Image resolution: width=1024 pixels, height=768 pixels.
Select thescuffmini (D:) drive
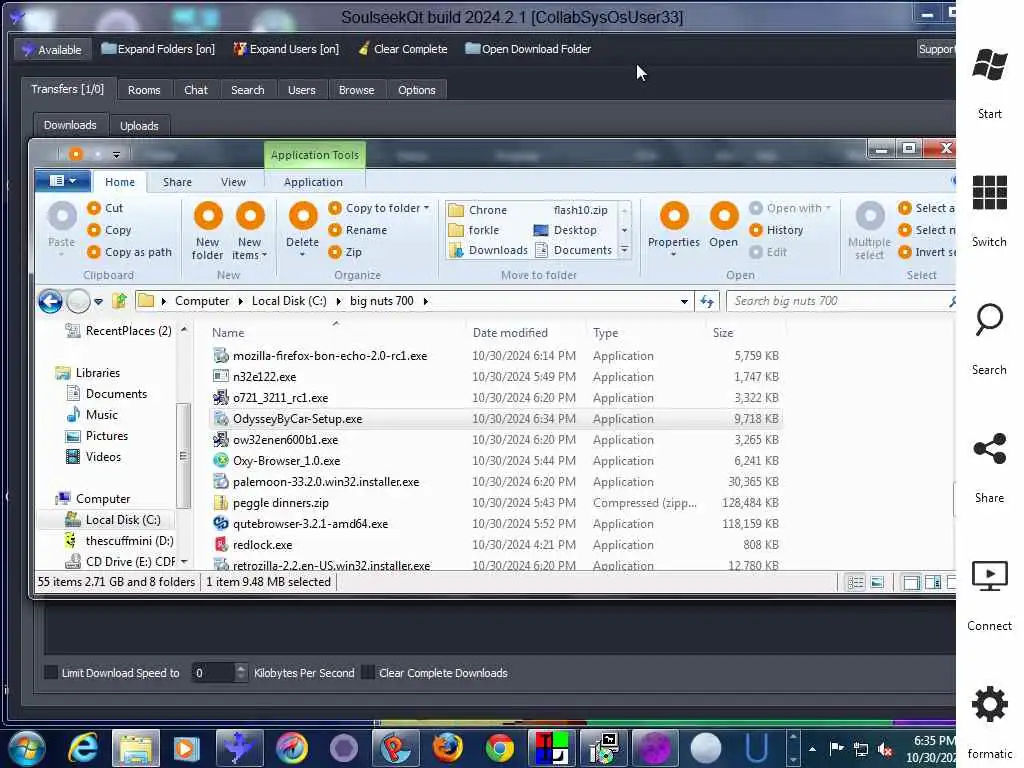[x=129, y=541]
